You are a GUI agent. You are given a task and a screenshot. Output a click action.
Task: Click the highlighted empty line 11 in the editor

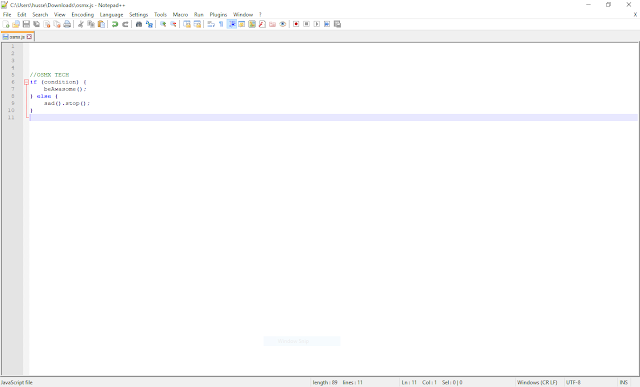pyautogui.click(x=333, y=118)
